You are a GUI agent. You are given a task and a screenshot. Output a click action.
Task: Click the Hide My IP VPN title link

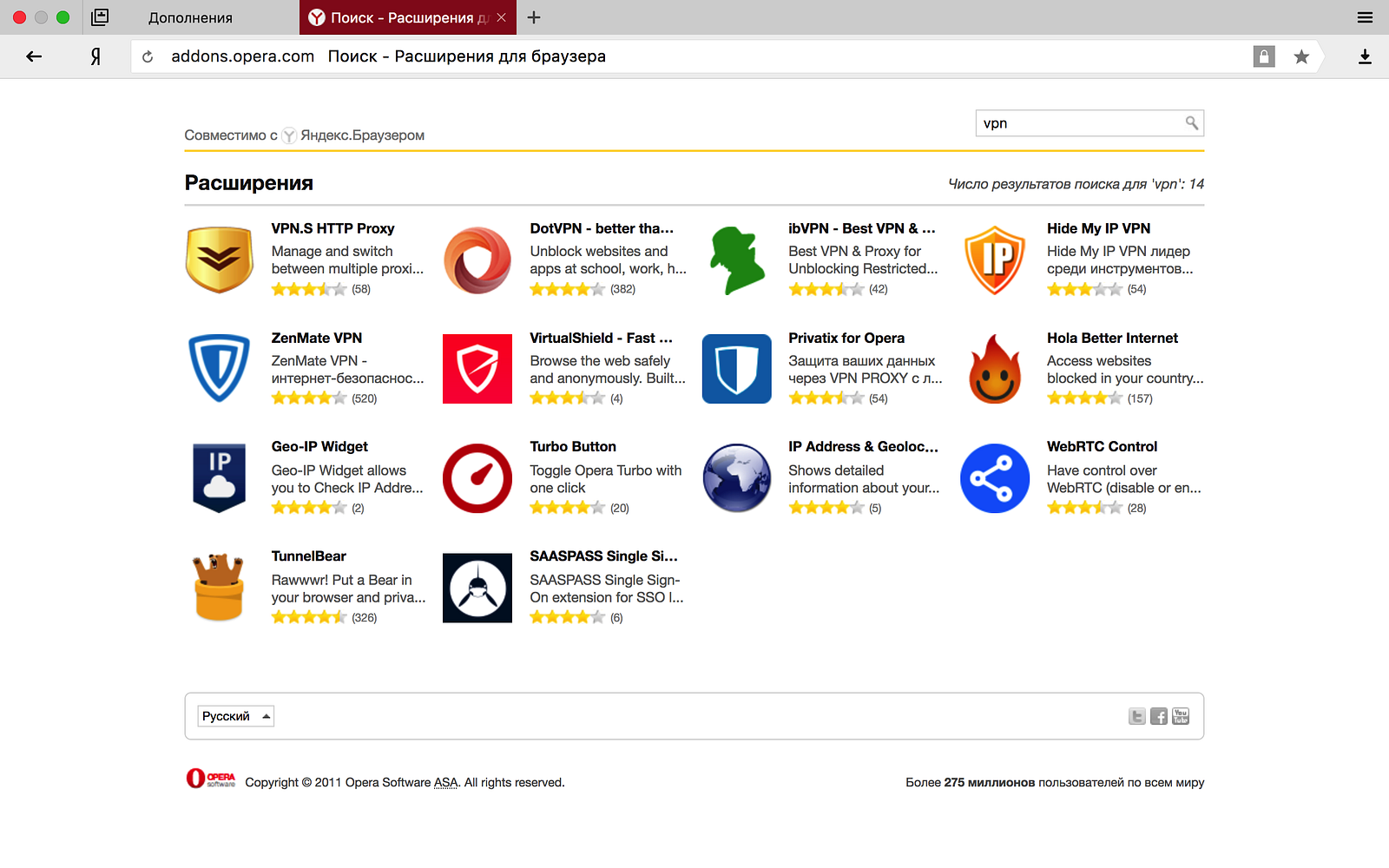click(1098, 228)
